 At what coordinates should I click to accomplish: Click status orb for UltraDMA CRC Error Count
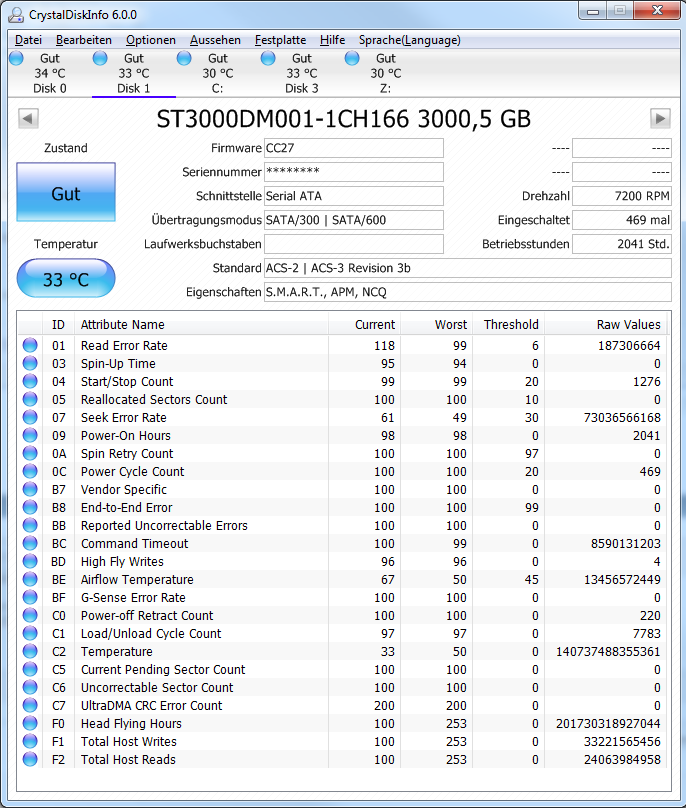tap(30, 705)
